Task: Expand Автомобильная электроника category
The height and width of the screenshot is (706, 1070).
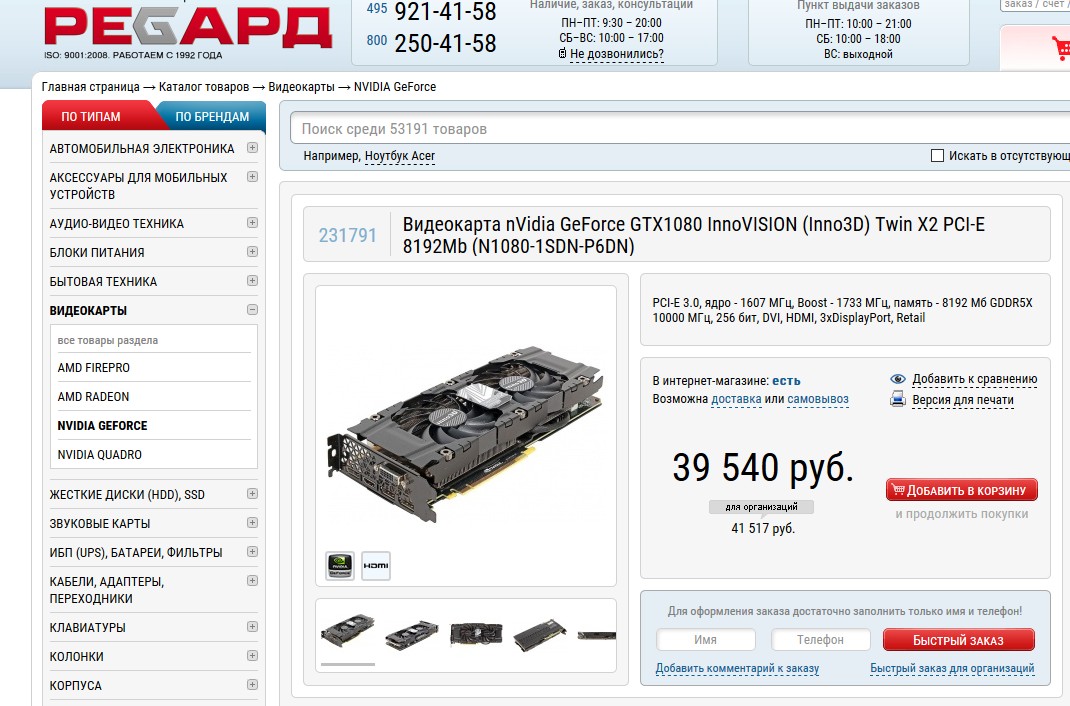Action: tap(252, 148)
